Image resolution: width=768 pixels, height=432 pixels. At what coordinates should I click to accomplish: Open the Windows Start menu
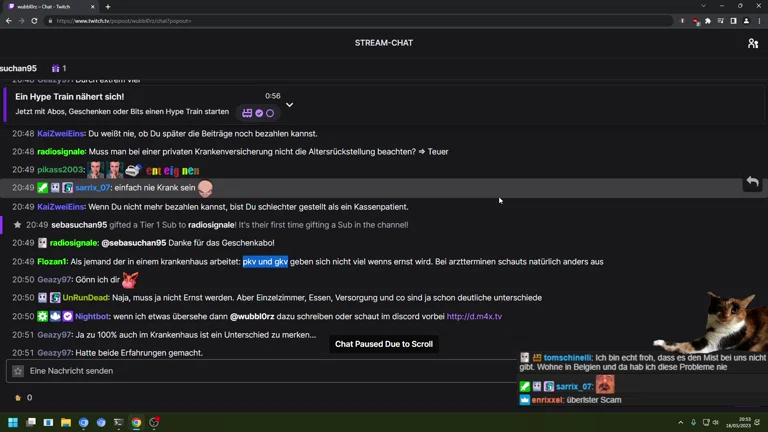click(x=14, y=423)
